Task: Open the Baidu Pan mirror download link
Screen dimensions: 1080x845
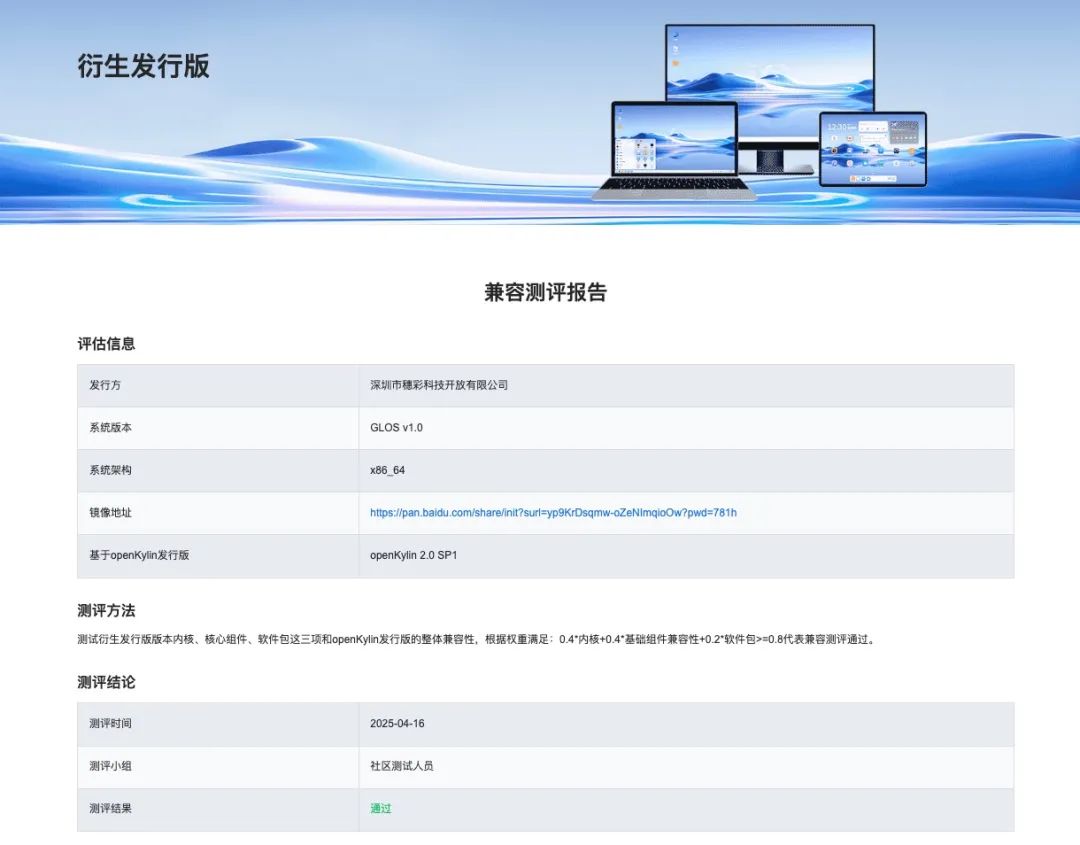Action: 552,512
